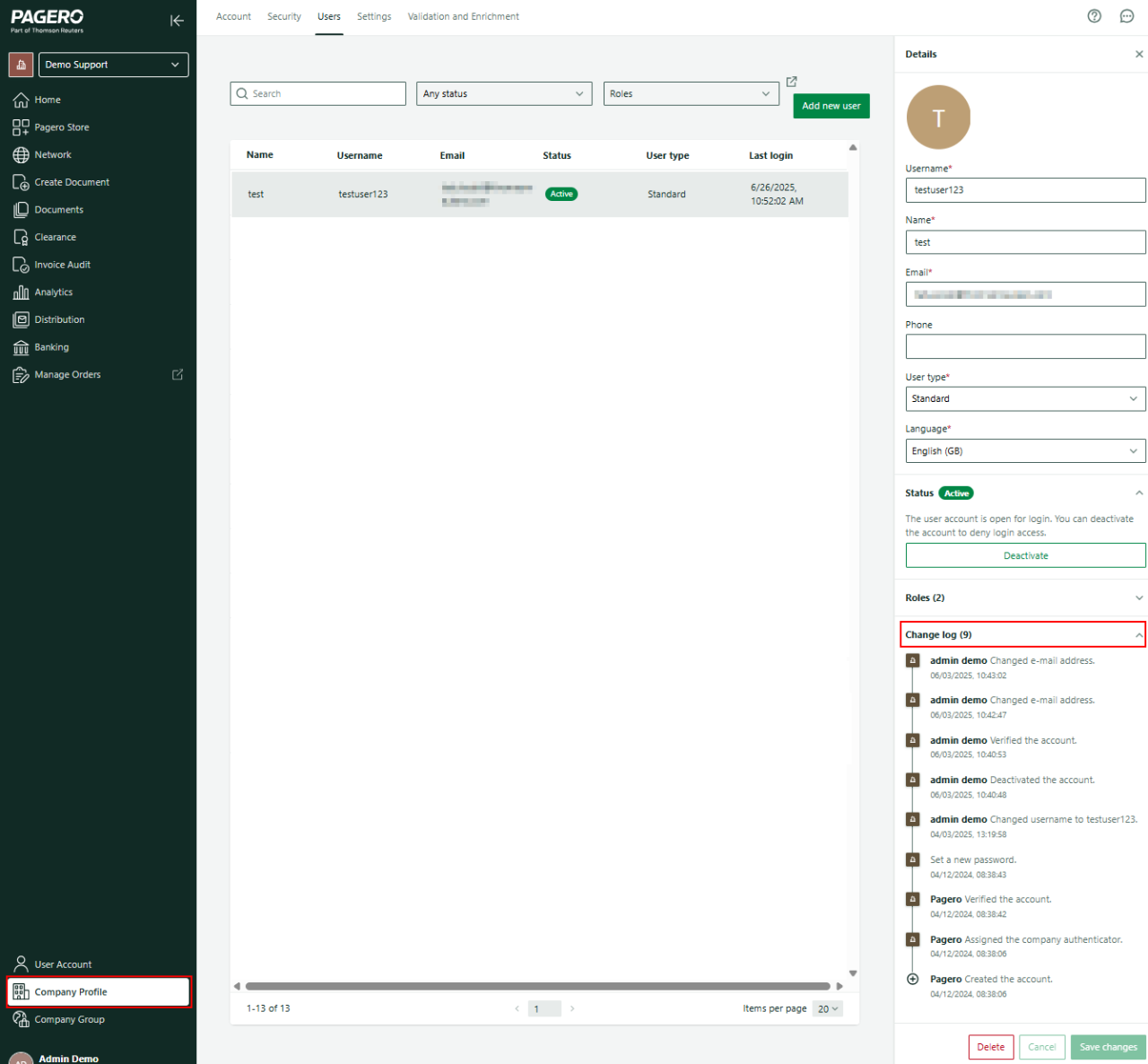This screenshot has width=1148, height=1064.
Task: Deactivate the user account
Action: pos(1024,556)
